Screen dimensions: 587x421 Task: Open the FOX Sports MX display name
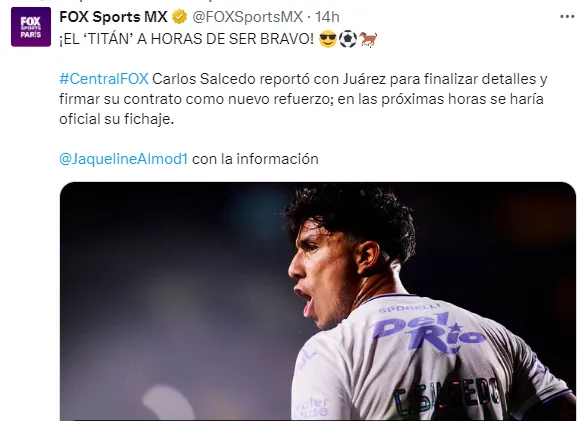tap(113, 17)
